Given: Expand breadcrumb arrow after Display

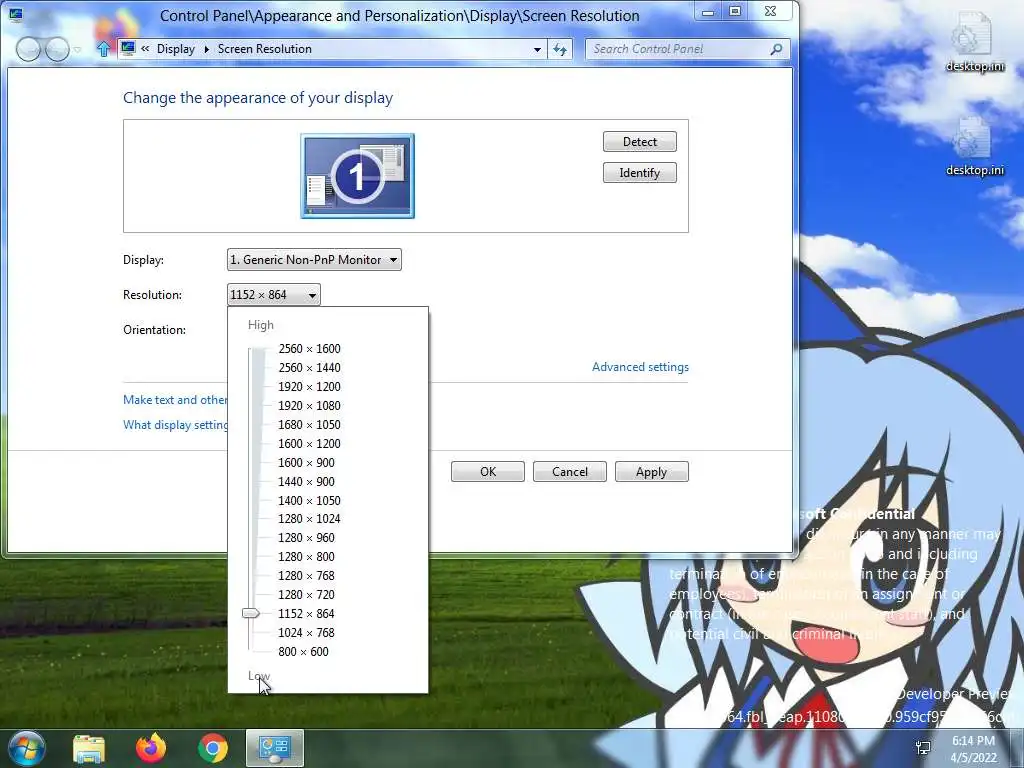Looking at the screenshot, I should tap(206, 50).
